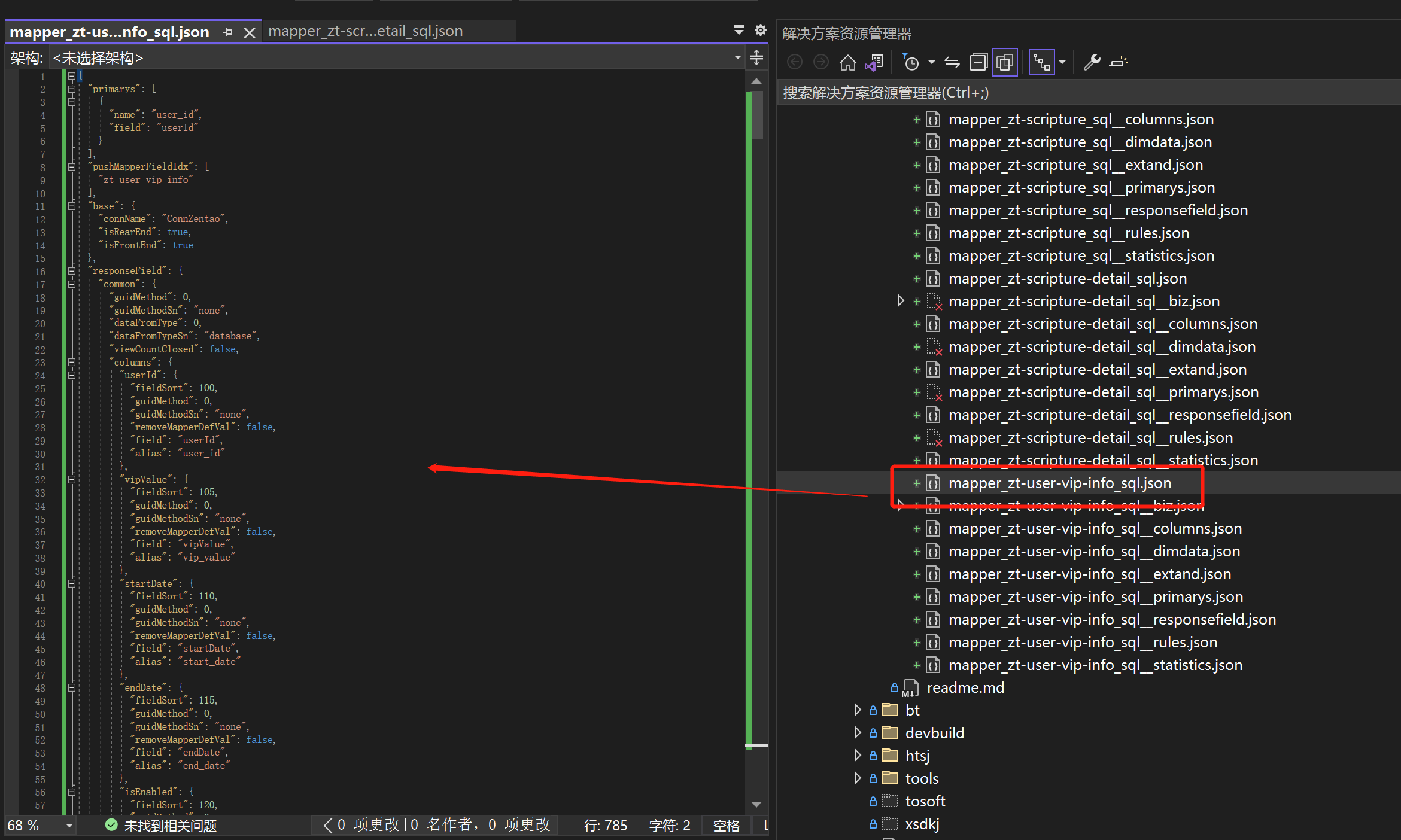Click the editor scrollbar down arrow

[756, 805]
